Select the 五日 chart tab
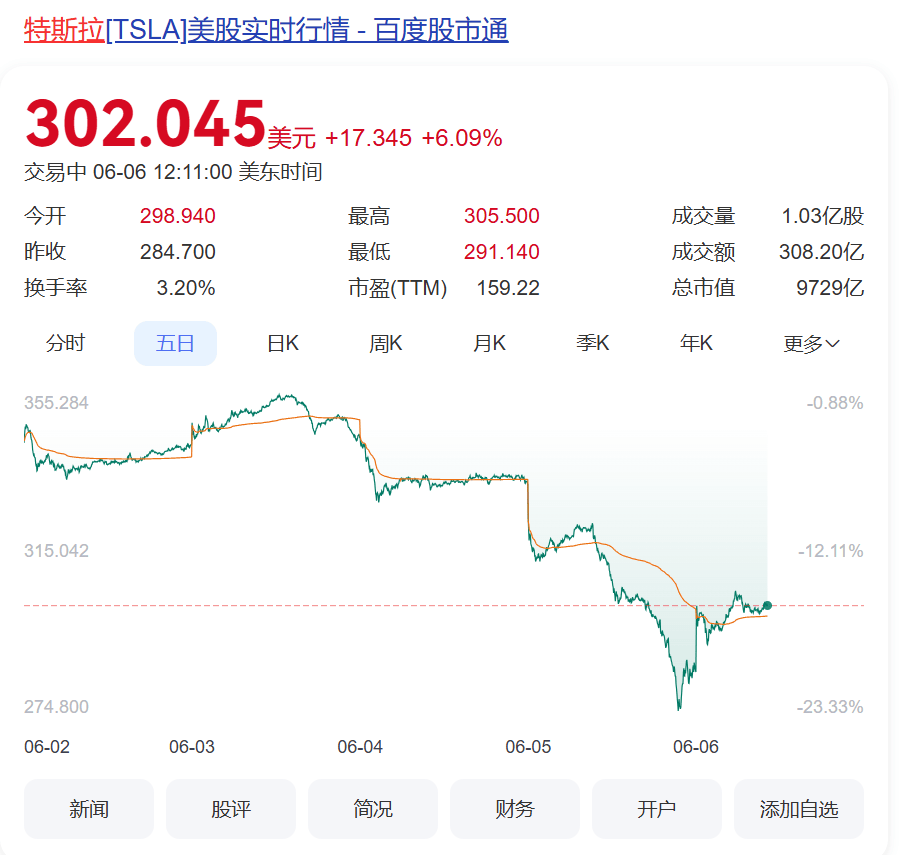 175,343
